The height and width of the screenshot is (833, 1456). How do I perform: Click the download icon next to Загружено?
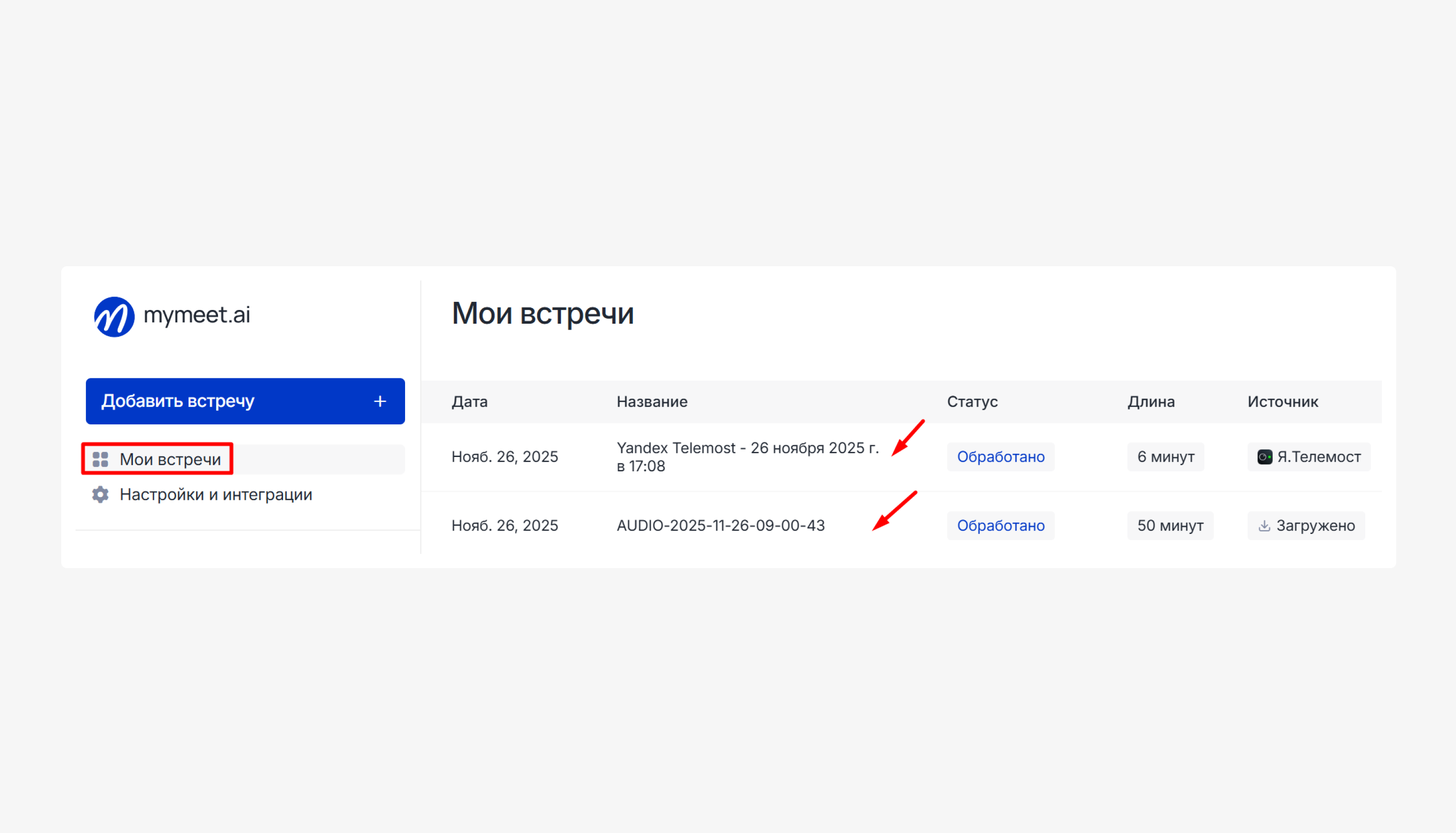click(1264, 526)
